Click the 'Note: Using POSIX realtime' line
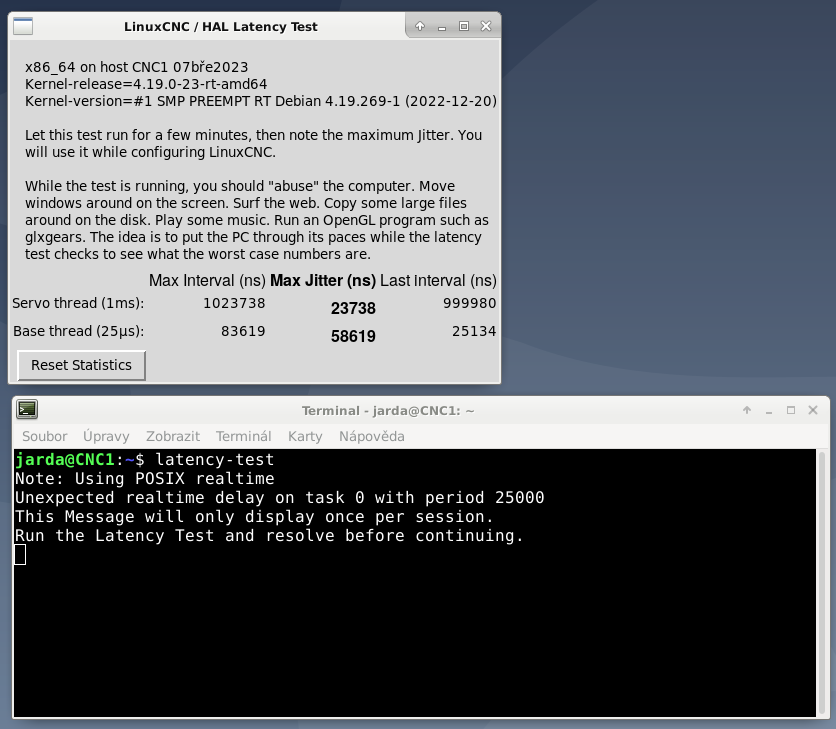 point(144,478)
